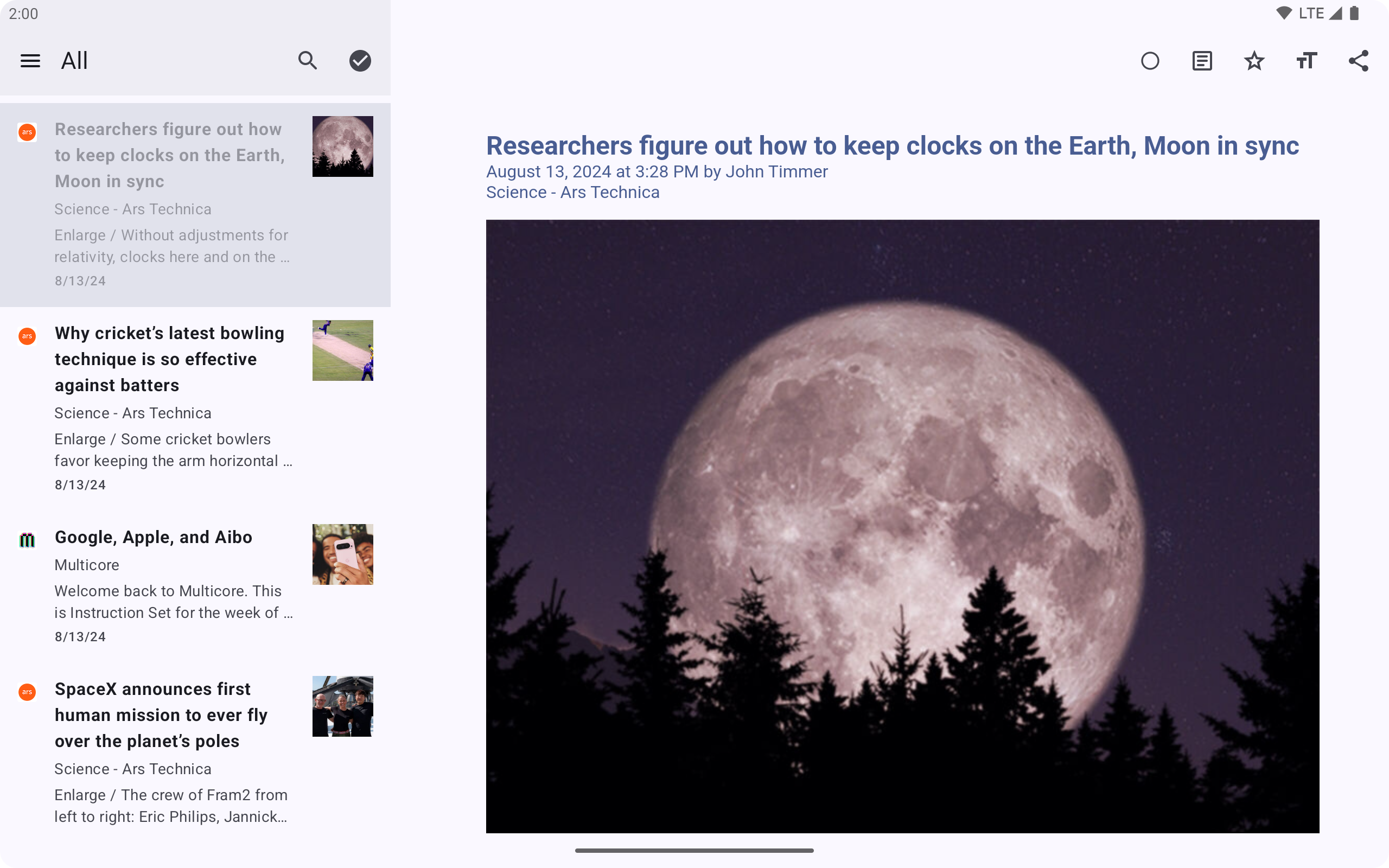Click the cricket pitch thumbnail
Screen dimensions: 1389x868
[x=343, y=350]
